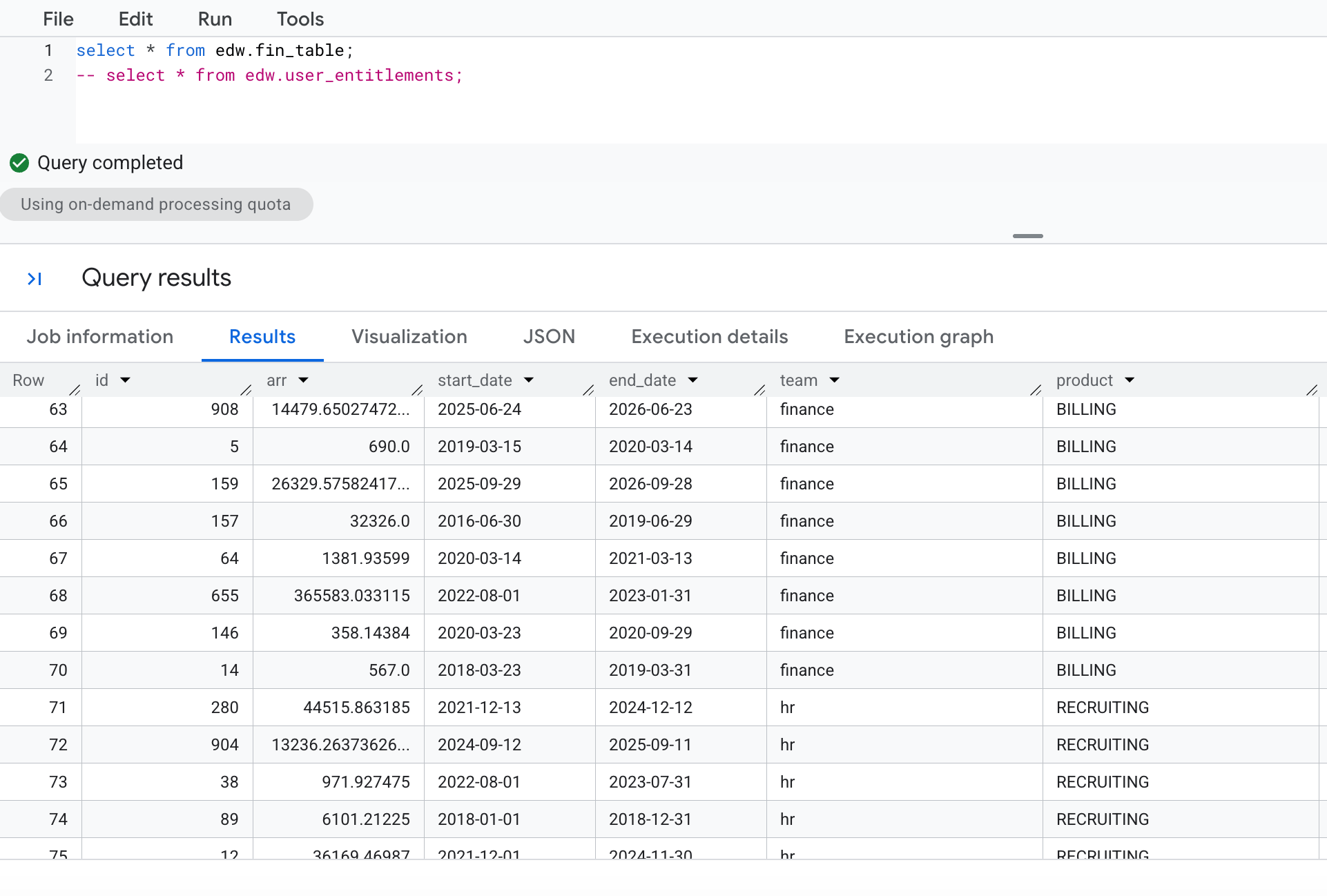Click the commented line 2 in editor
The image size is (1327, 896).
[x=269, y=75]
